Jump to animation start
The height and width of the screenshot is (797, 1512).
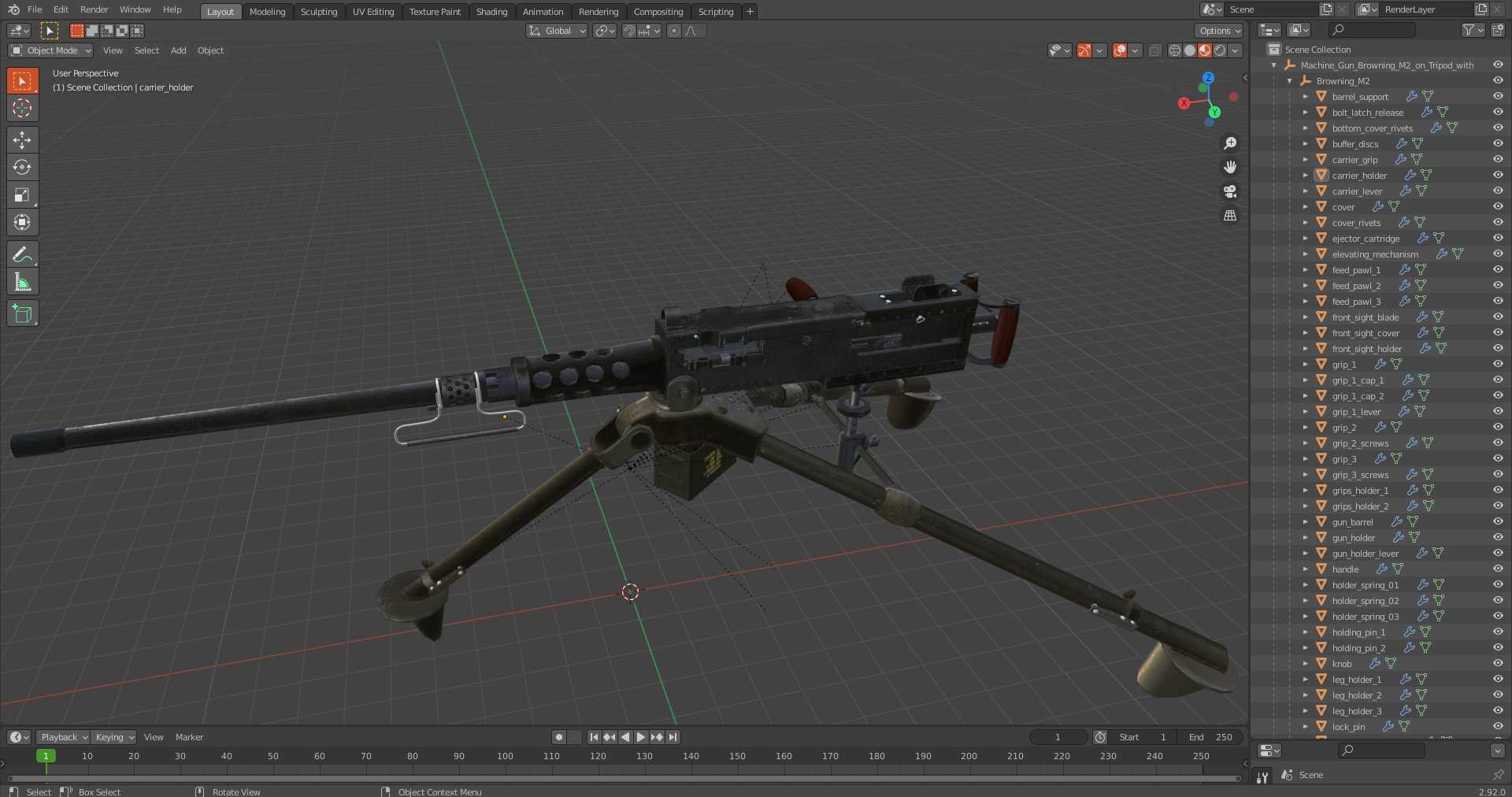pyautogui.click(x=594, y=737)
